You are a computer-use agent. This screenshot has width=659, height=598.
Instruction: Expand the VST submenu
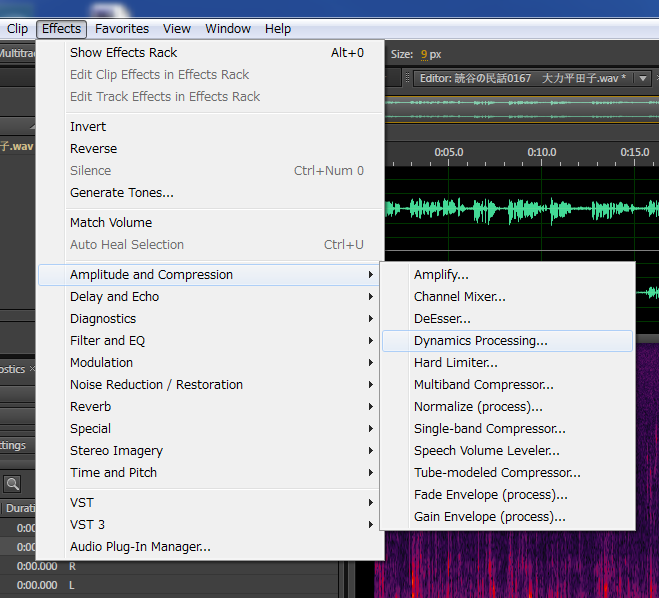click(x=209, y=503)
